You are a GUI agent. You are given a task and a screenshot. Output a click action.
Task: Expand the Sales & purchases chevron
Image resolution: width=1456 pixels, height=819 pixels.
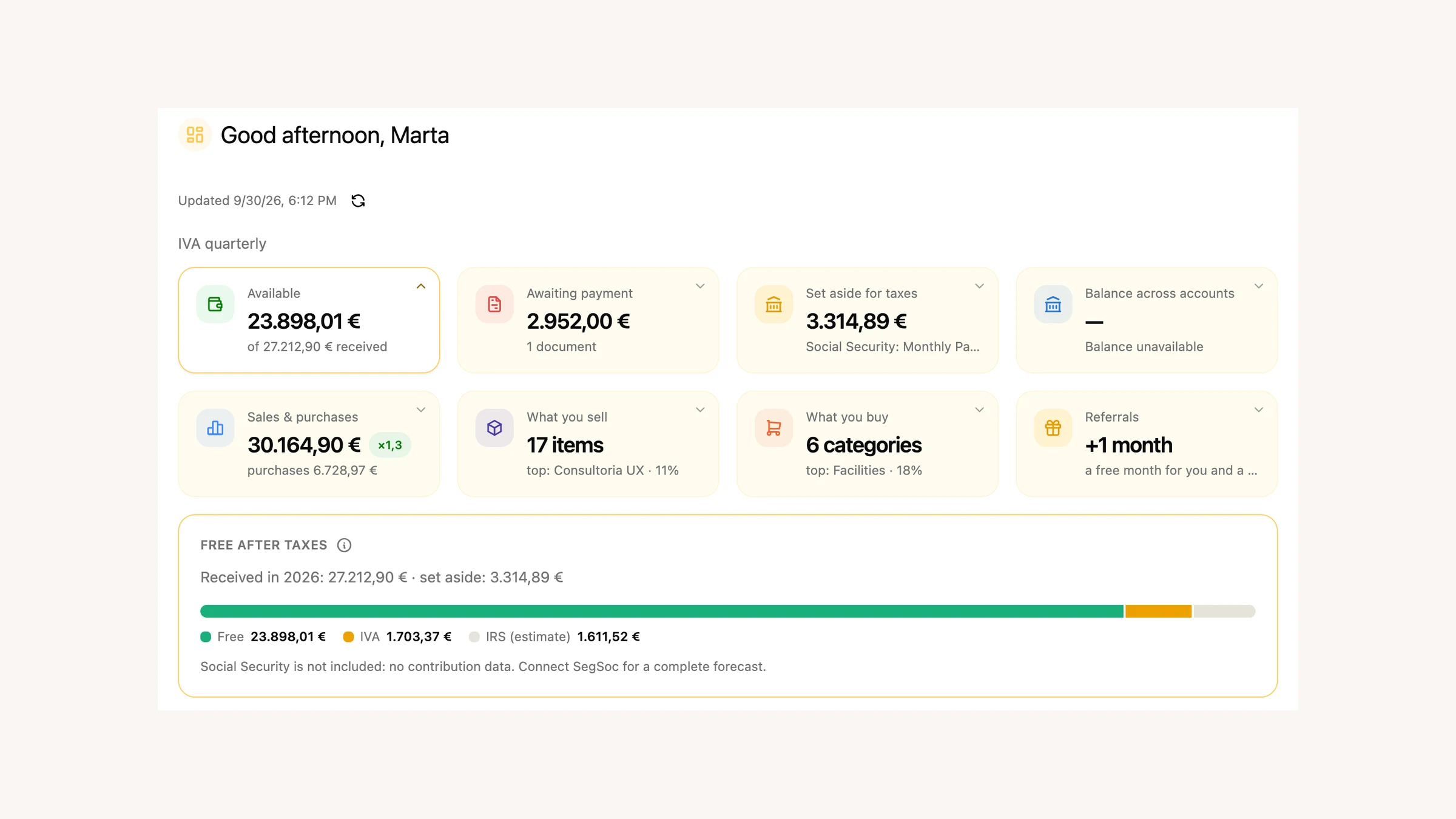[x=421, y=410]
